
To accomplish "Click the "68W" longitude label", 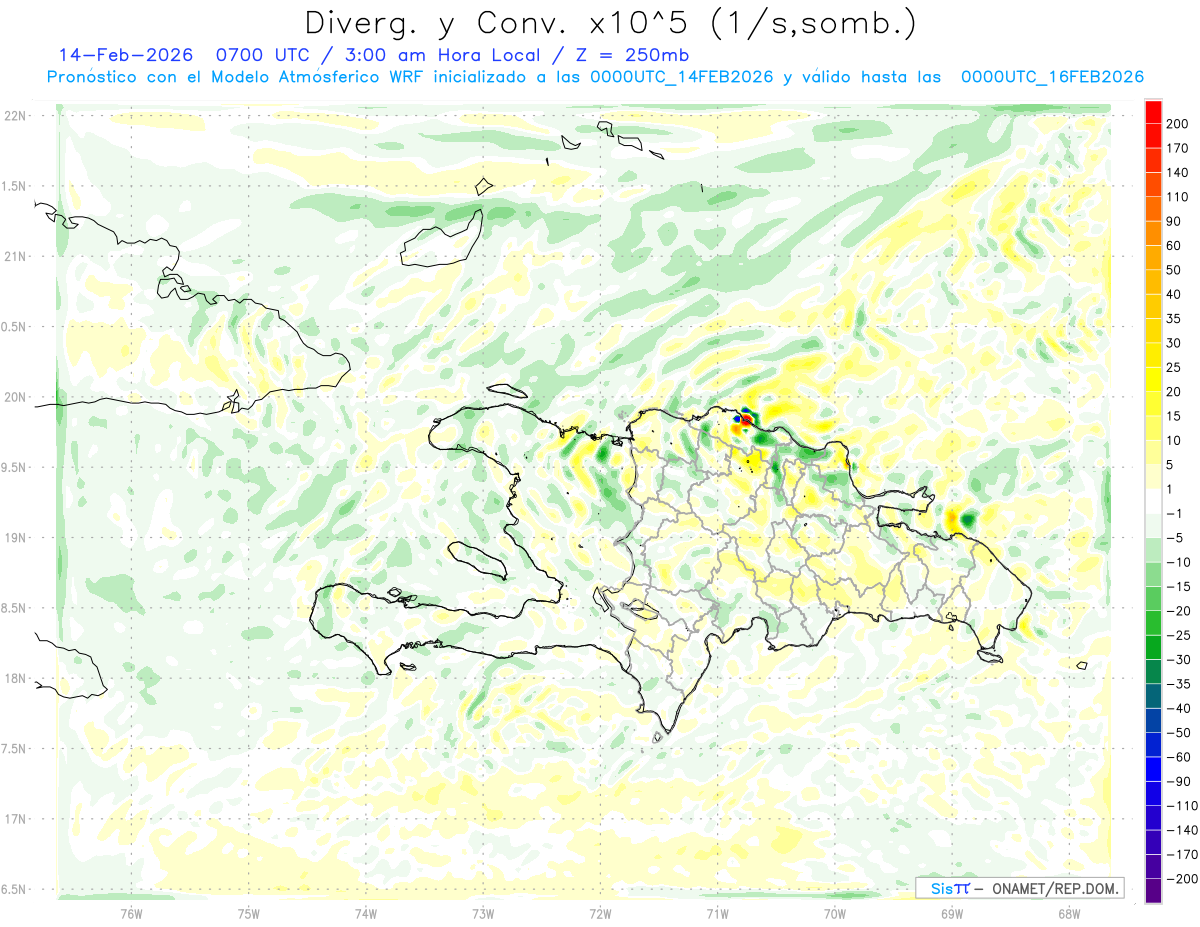I will point(1069,912).
